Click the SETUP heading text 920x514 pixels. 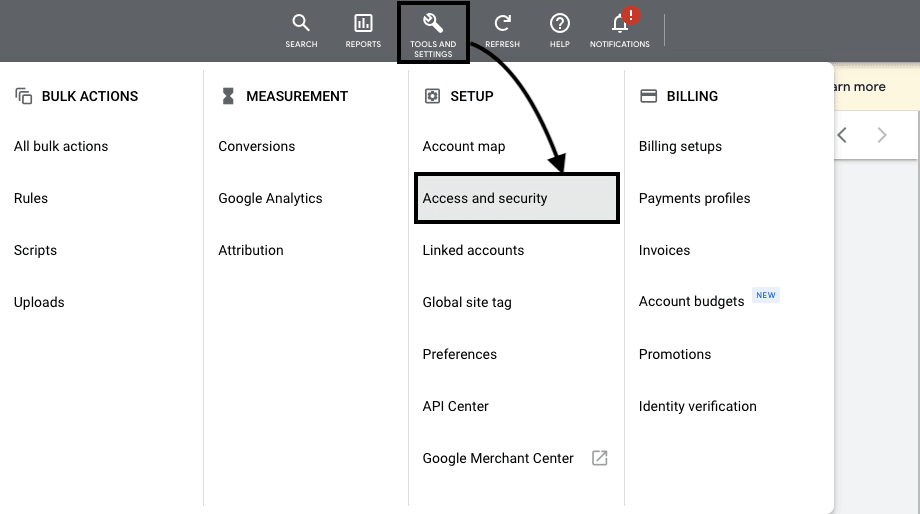[x=472, y=96]
